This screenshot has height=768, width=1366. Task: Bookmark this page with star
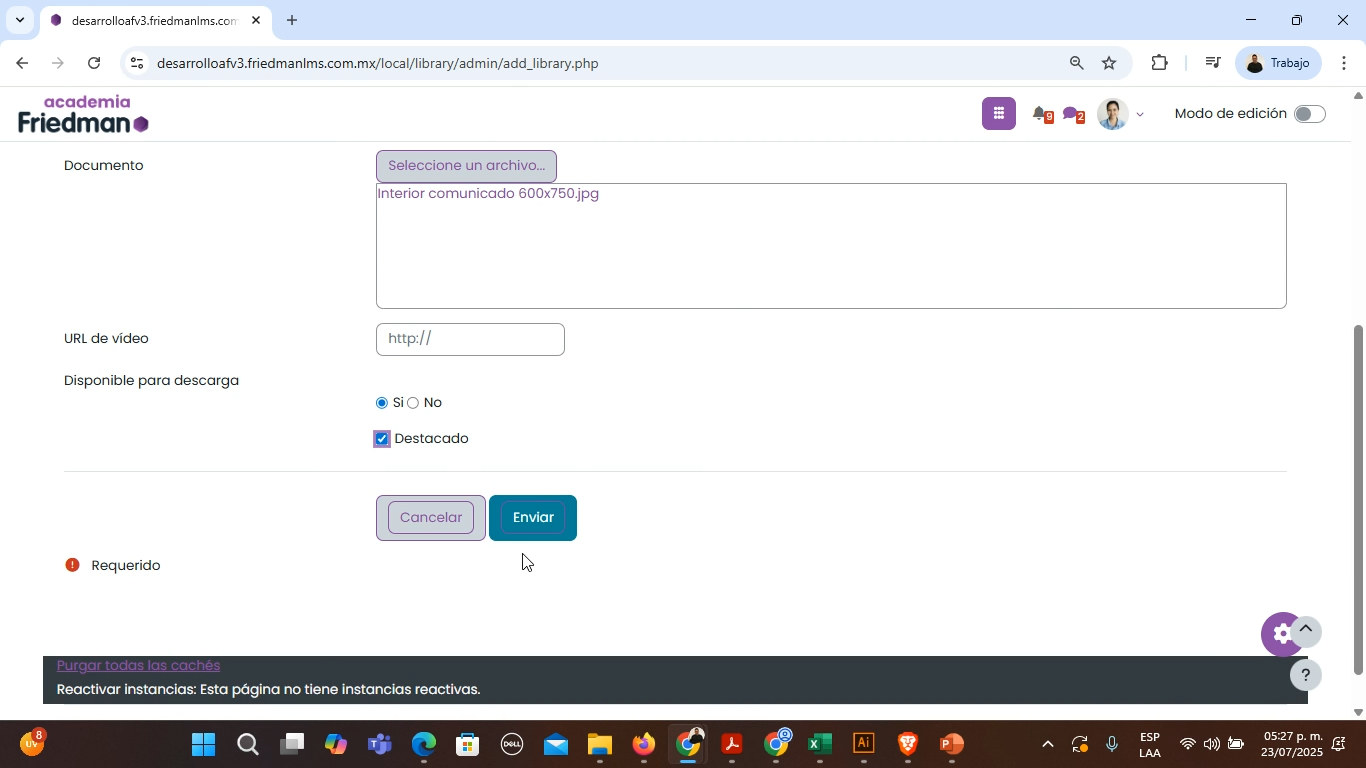coord(1109,63)
